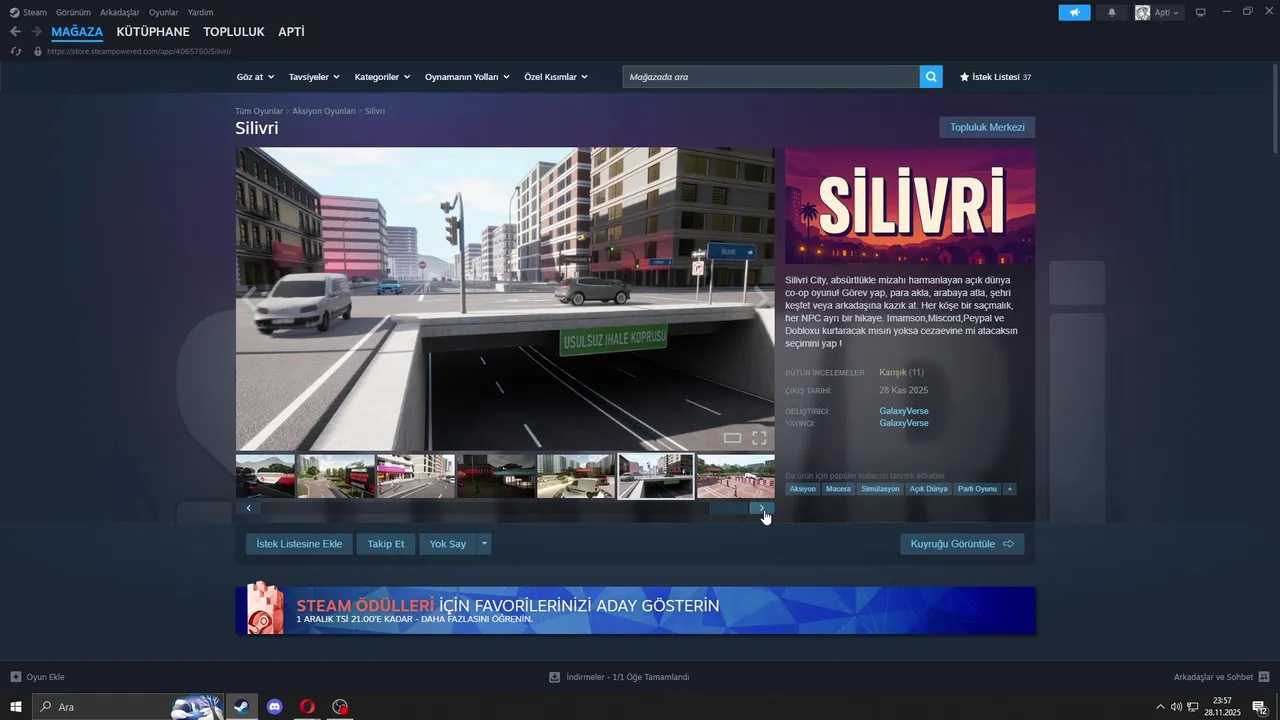Show the next screenshot in viewer
Screen dimensions: 1280x720
[762, 299]
